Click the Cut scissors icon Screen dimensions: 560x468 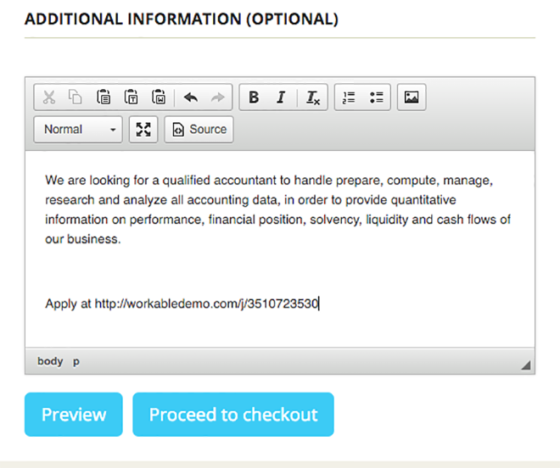point(49,97)
